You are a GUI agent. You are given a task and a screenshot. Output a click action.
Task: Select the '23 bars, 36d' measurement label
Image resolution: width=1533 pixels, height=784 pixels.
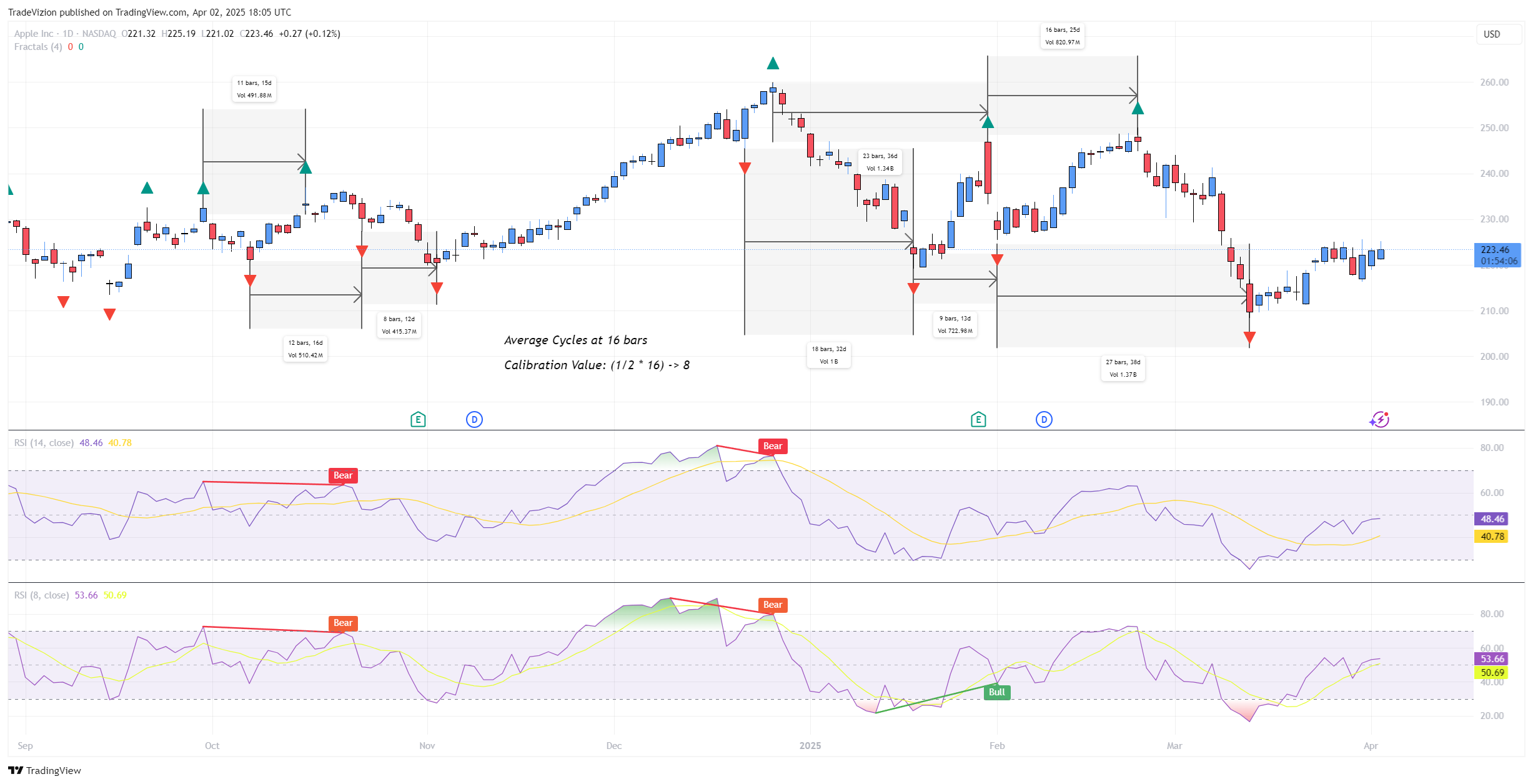[x=880, y=162]
